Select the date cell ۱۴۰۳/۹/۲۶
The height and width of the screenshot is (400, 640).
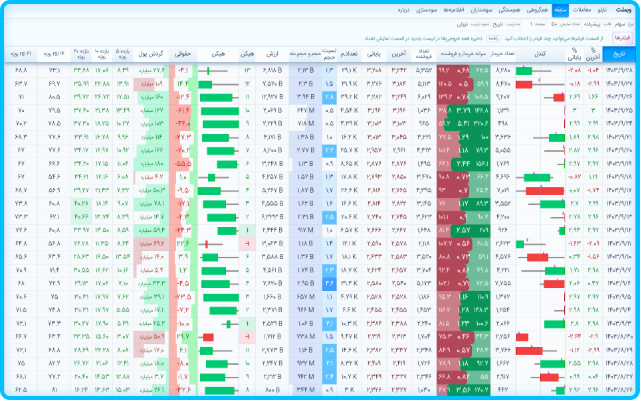click(x=619, y=97)
